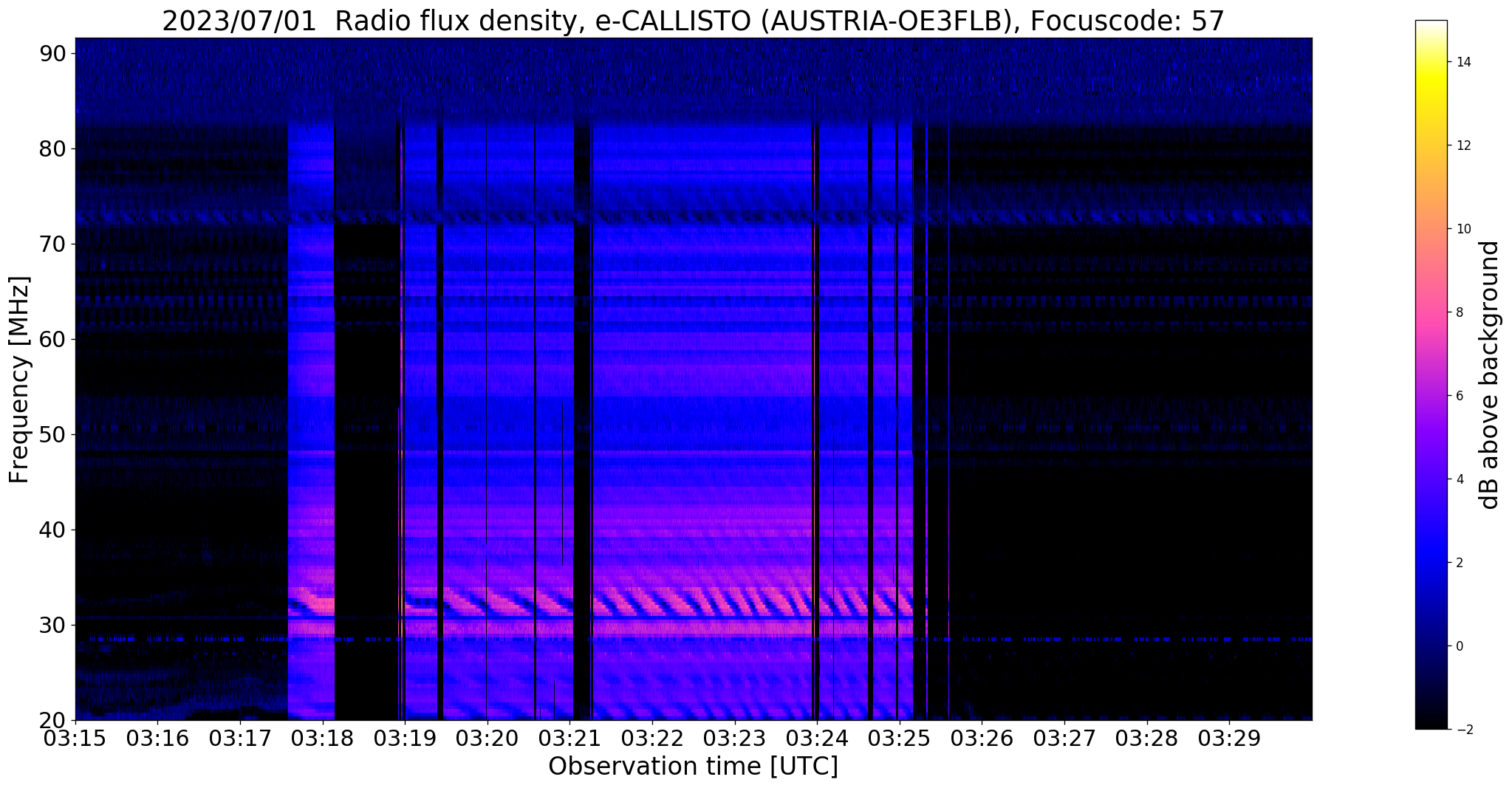The image size is (1512, 788).
Task: Click the 50 MHz frequency tick label
Action: pos(52,434)
